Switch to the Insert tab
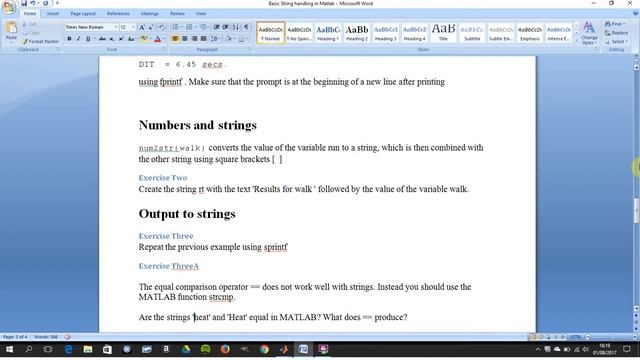This screenshot has width=640, height=360. (x=53, y=13)
